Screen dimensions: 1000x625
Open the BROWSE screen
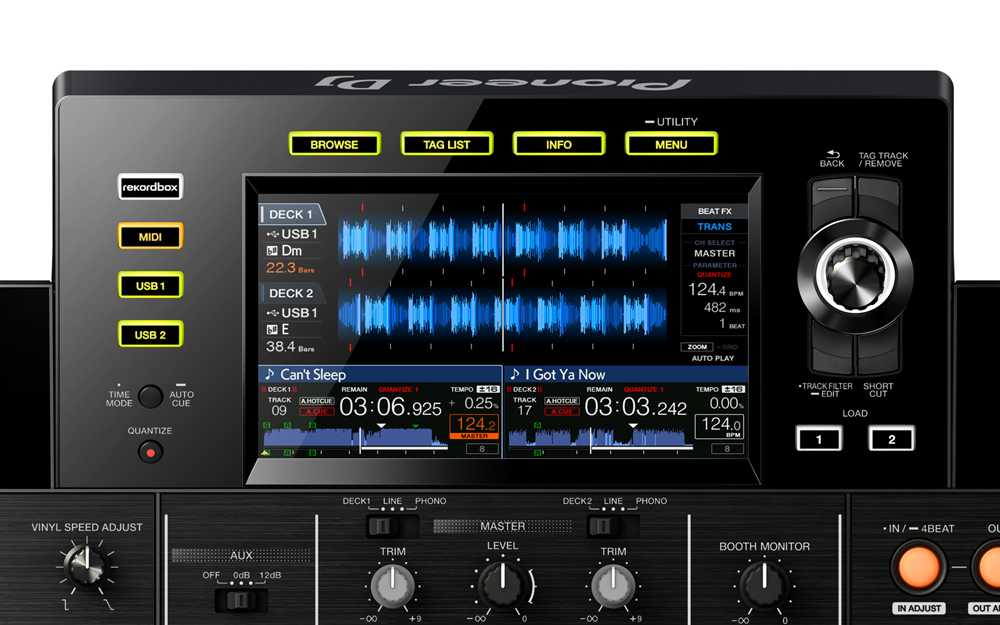click(x=335, y=144)
